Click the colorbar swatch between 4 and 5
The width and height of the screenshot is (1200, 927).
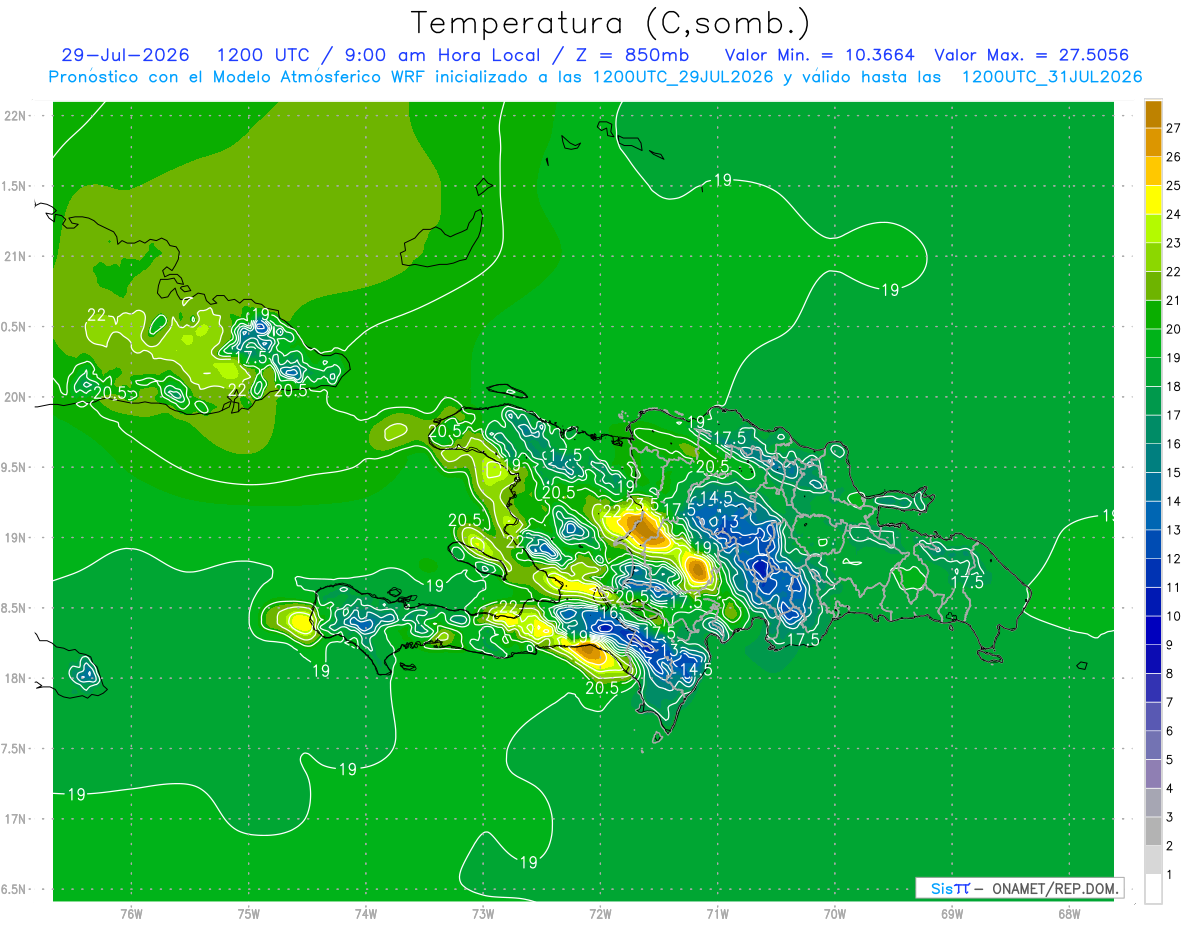pos(1153,775)
